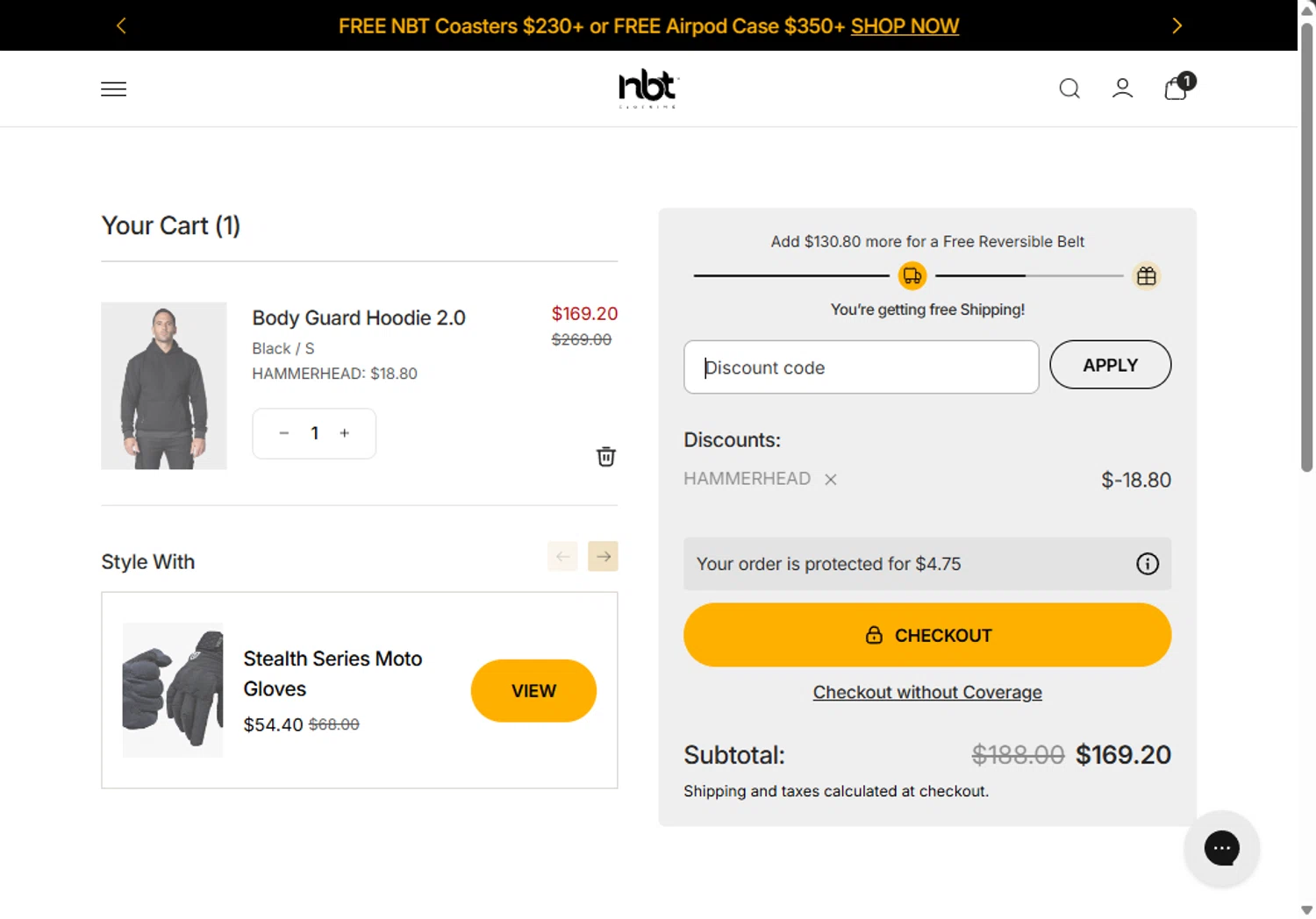The height and width of the screenshot is (919, 1316).
Task: Click the $-18.80 discount amount
Action: coord(1136,481)
